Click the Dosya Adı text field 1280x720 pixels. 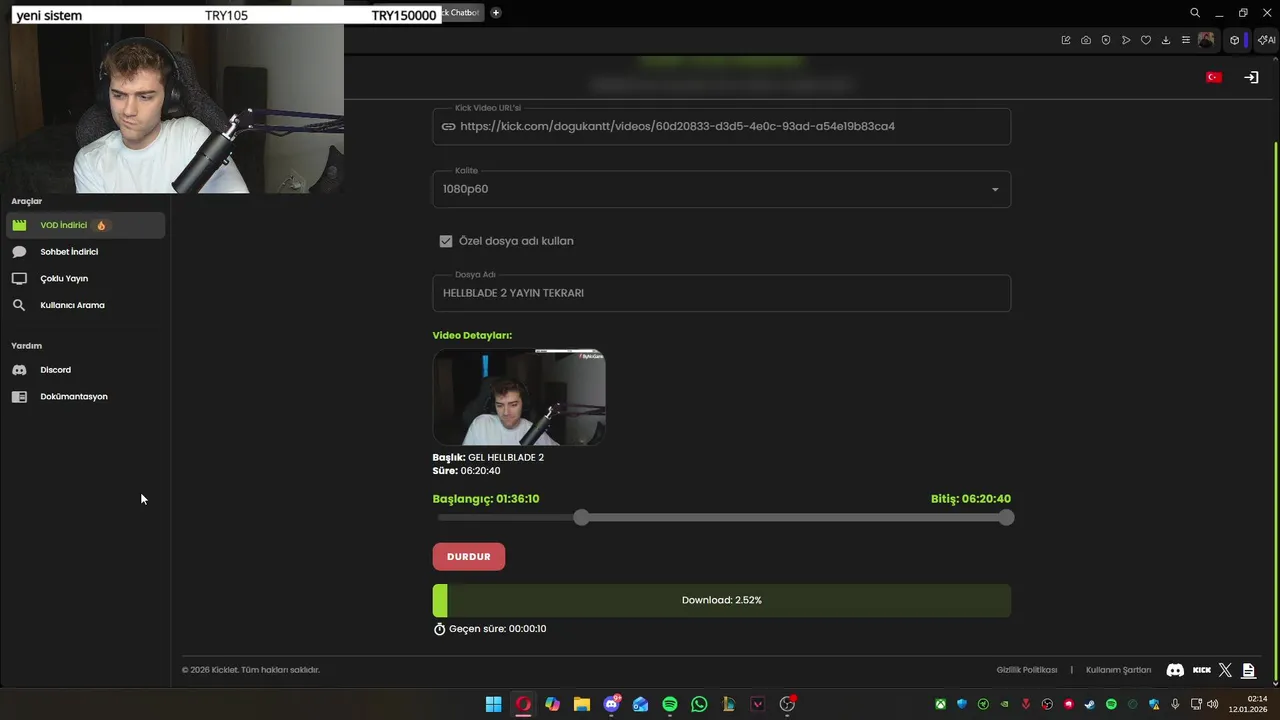click(x=721, y=293)
